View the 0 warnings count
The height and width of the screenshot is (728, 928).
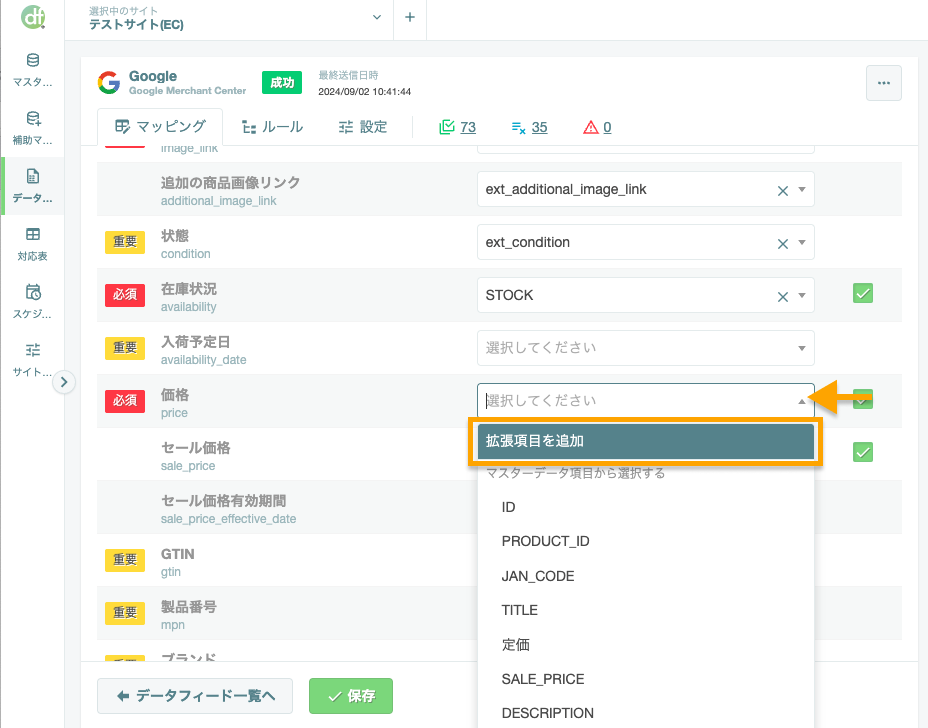(x=597, y=127)
